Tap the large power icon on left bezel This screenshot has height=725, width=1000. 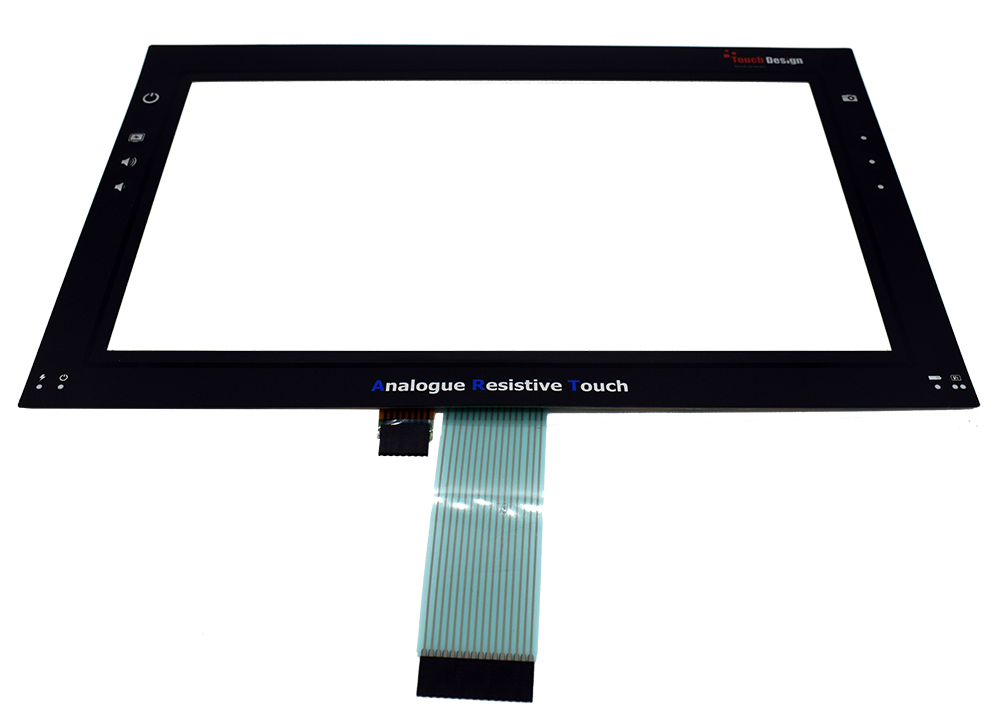(151, 98)
